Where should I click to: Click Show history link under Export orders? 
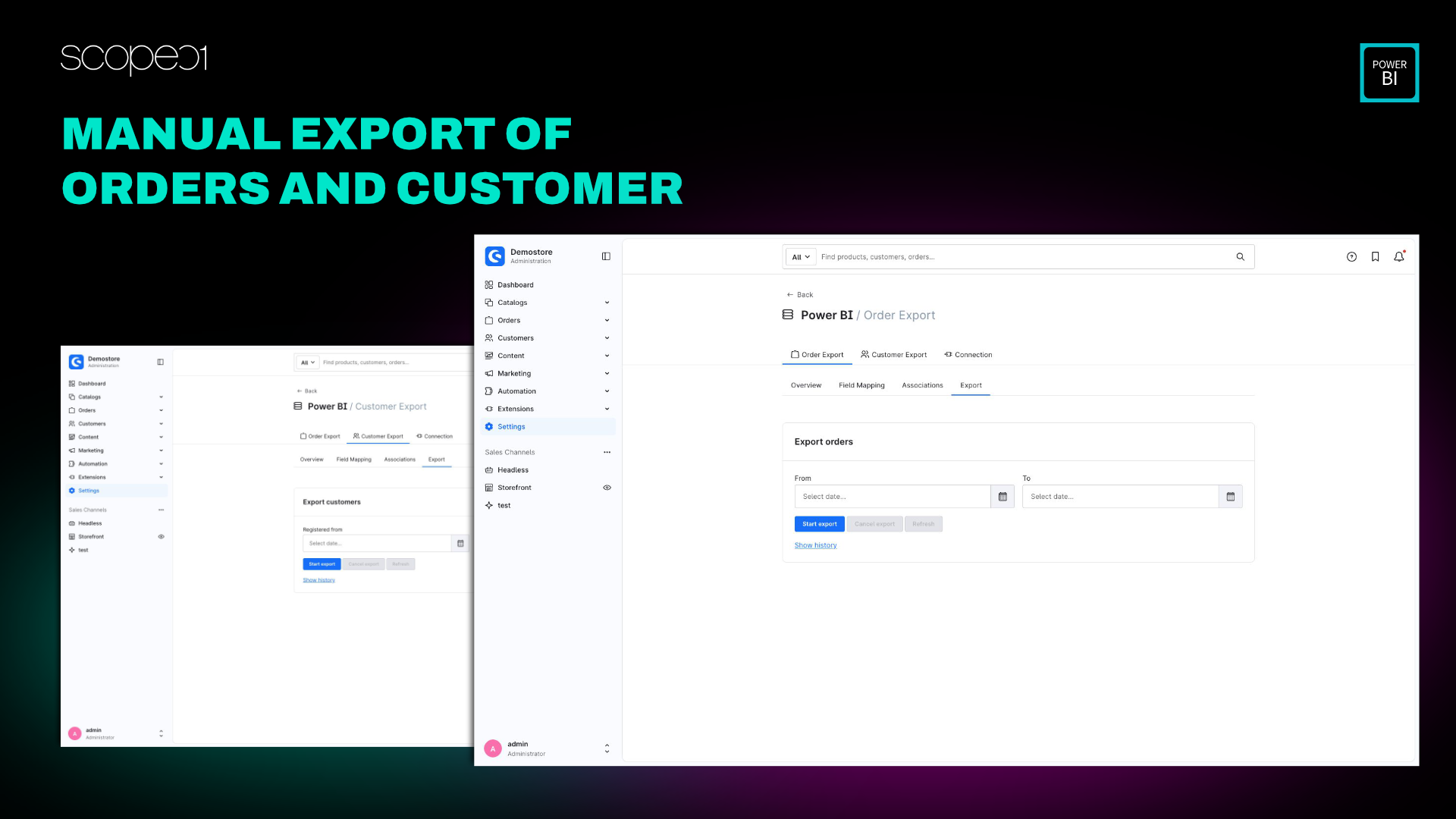coord(815,546)
